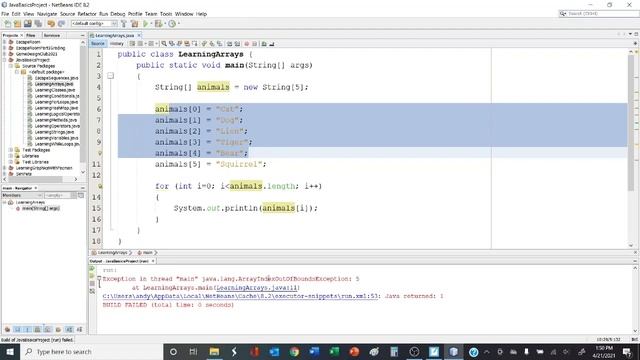Collapse the Source Packages node
Image resolution: width=640 pixels, height=360 pixels.
pos(11,66)
